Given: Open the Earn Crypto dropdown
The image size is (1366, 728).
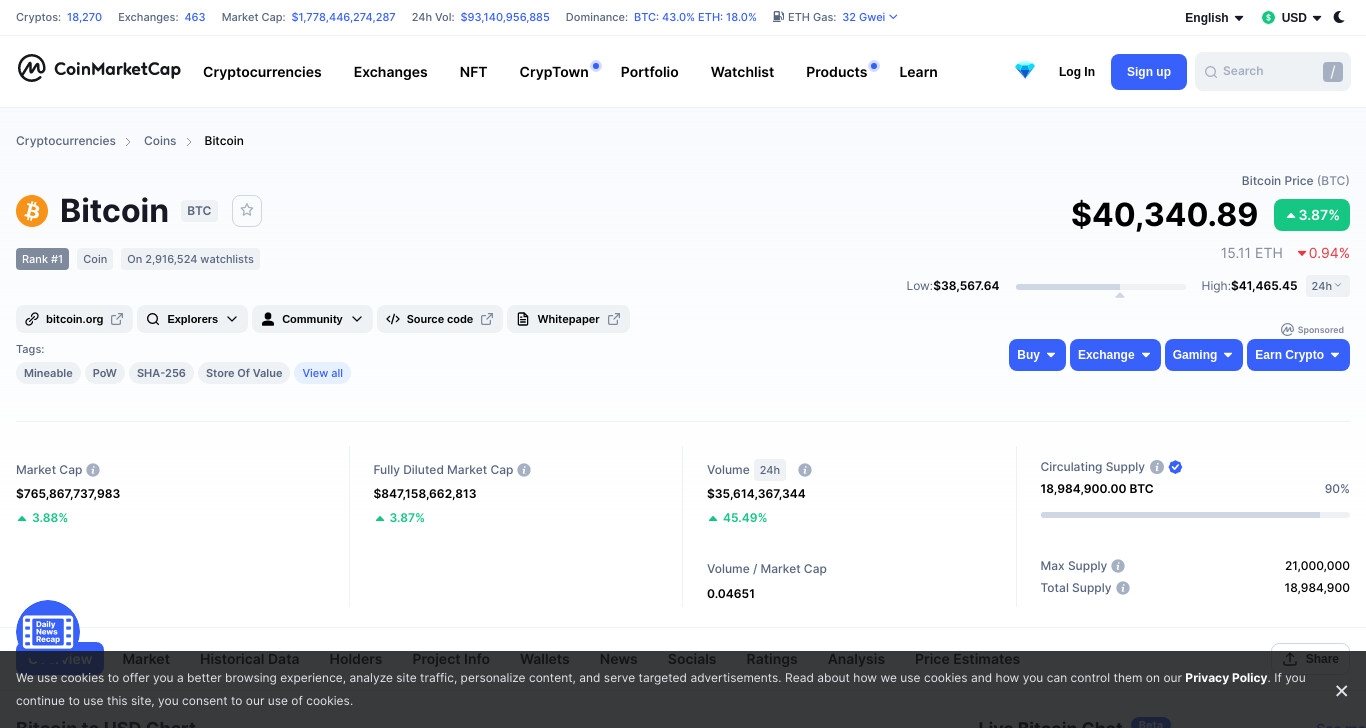Looking at the screenshot, I should 1298,355.
